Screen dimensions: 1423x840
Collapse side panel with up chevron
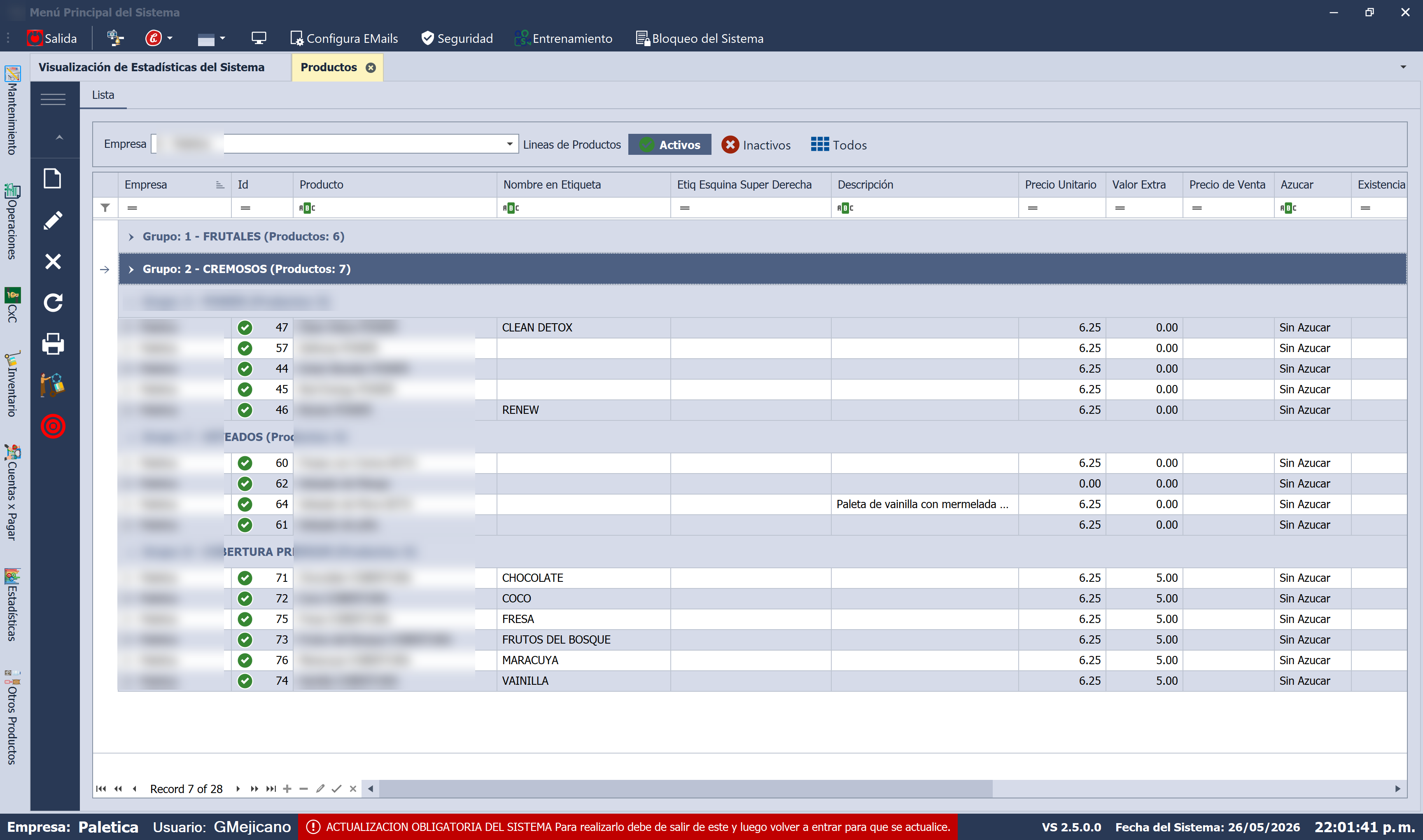[59, 138]
